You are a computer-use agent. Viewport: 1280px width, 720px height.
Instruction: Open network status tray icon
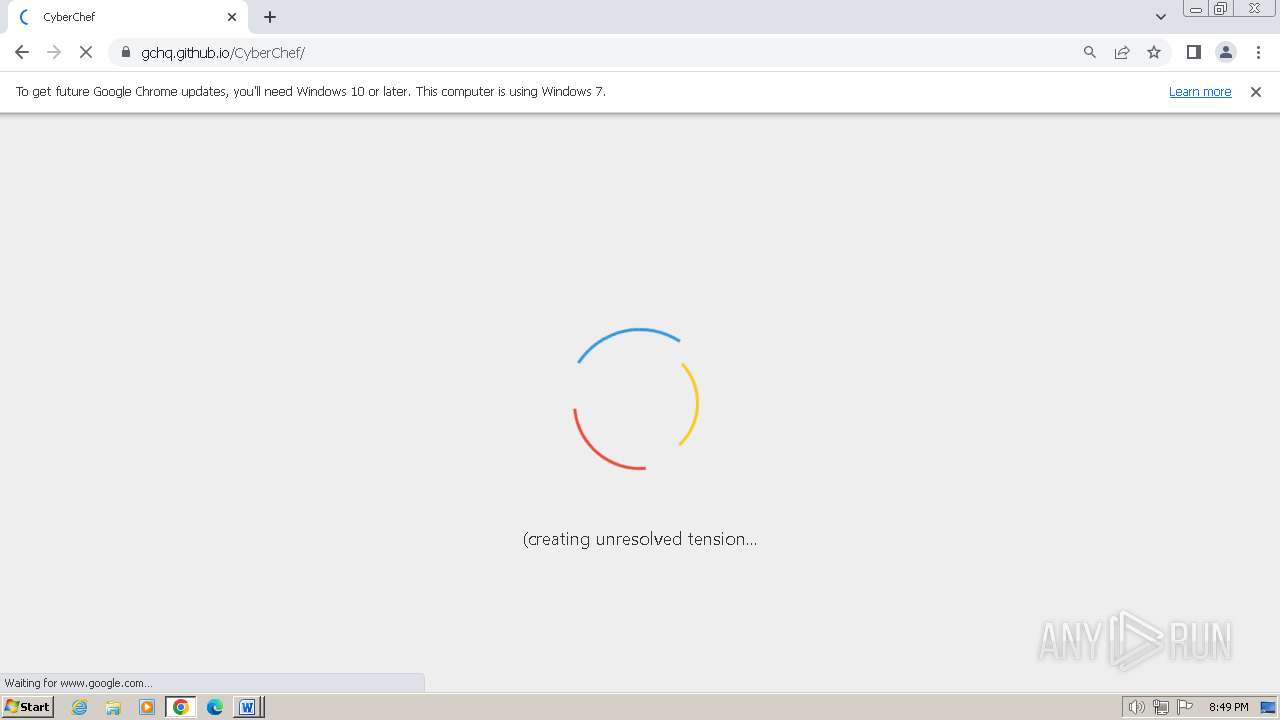coord(1161,707)
